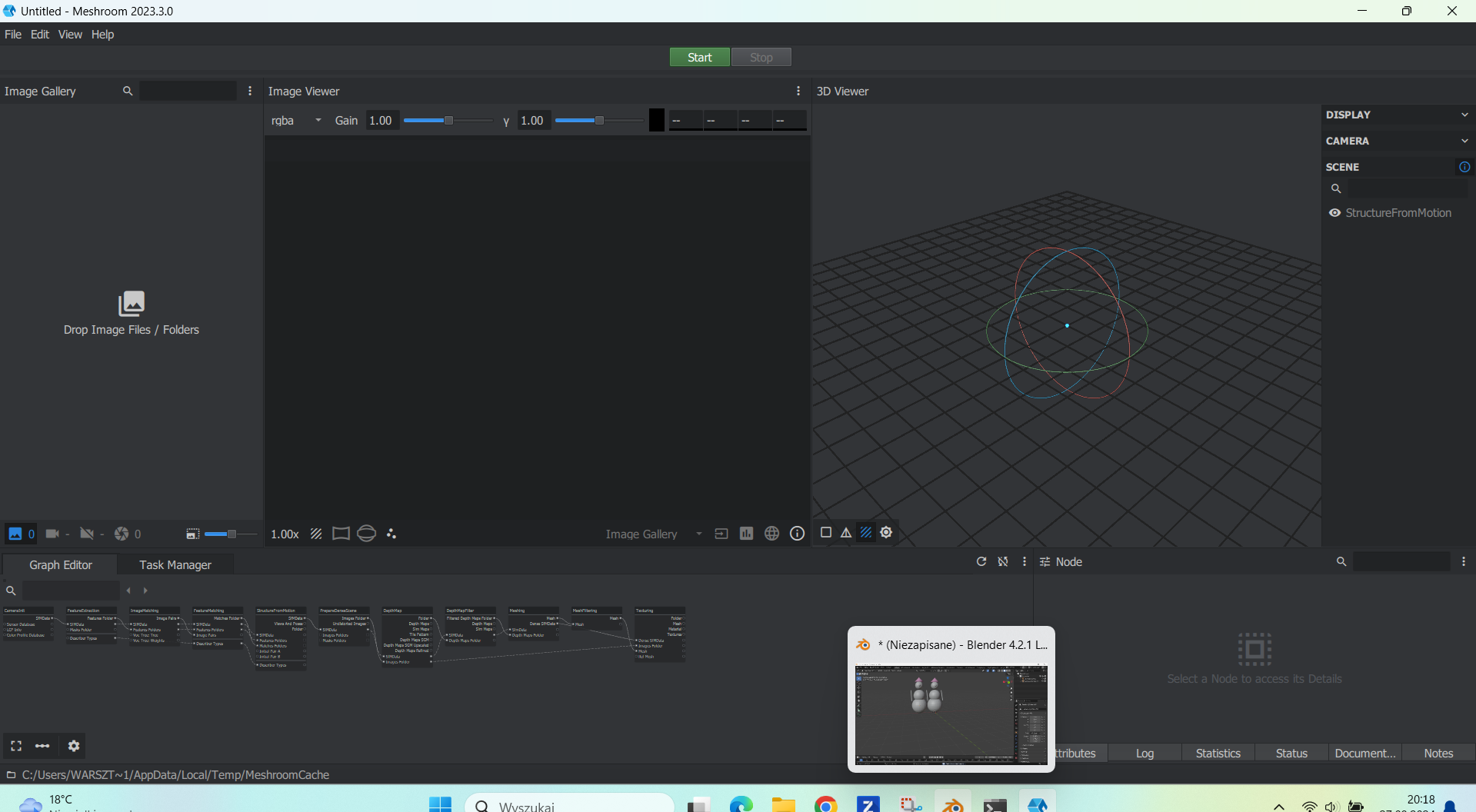
Task: Focus the Image Gallery search field
Action: point(188,91)
